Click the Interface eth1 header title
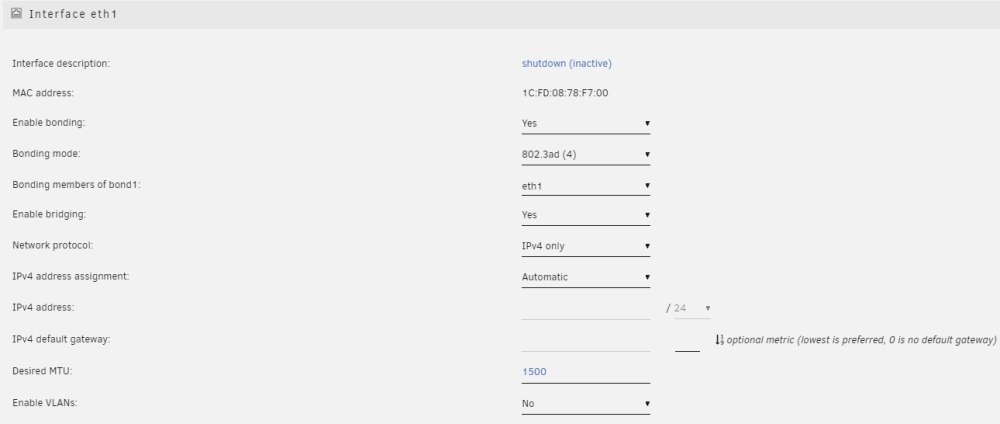Screen dimensions: 1000x424 (x=73, y=13)
